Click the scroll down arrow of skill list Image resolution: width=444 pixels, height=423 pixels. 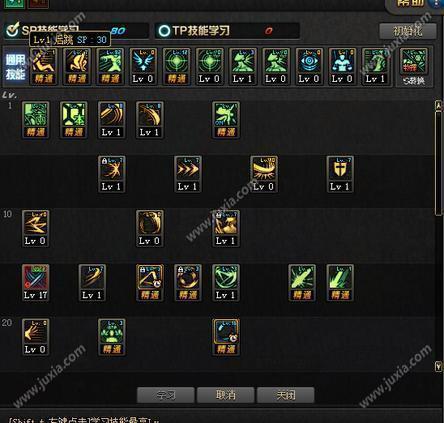(439, 367)
